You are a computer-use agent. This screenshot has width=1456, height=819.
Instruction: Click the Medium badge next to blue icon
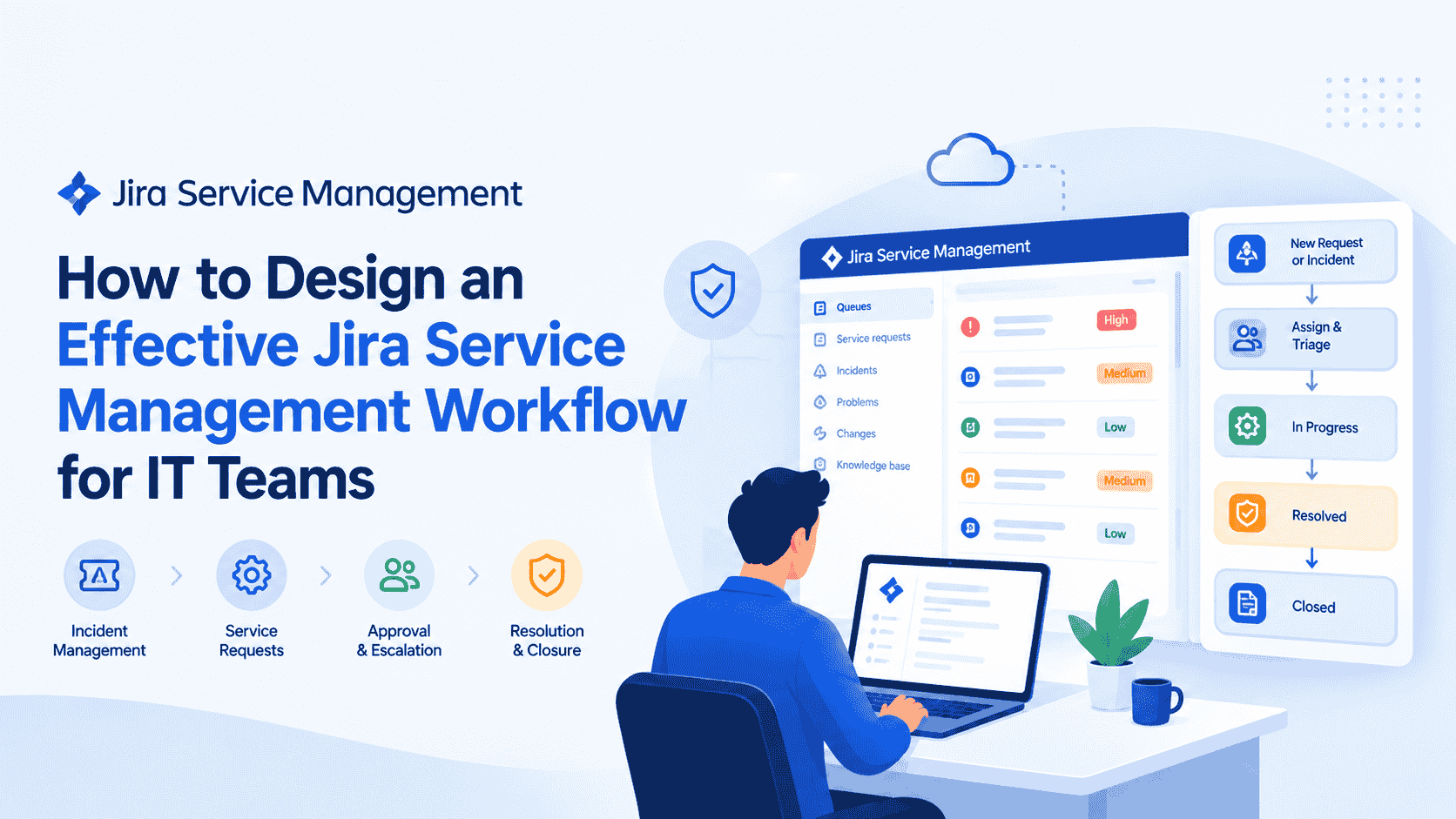coord(1124,373)
